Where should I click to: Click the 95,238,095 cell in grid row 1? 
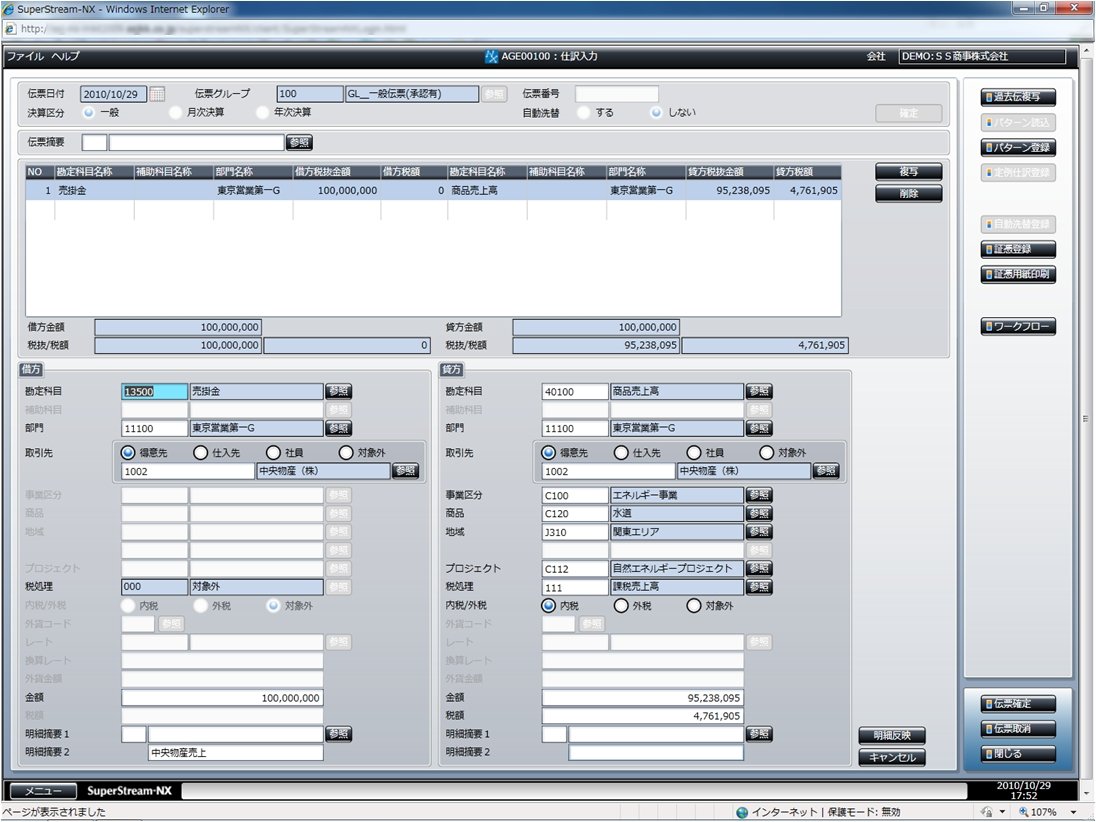(729, 190)
